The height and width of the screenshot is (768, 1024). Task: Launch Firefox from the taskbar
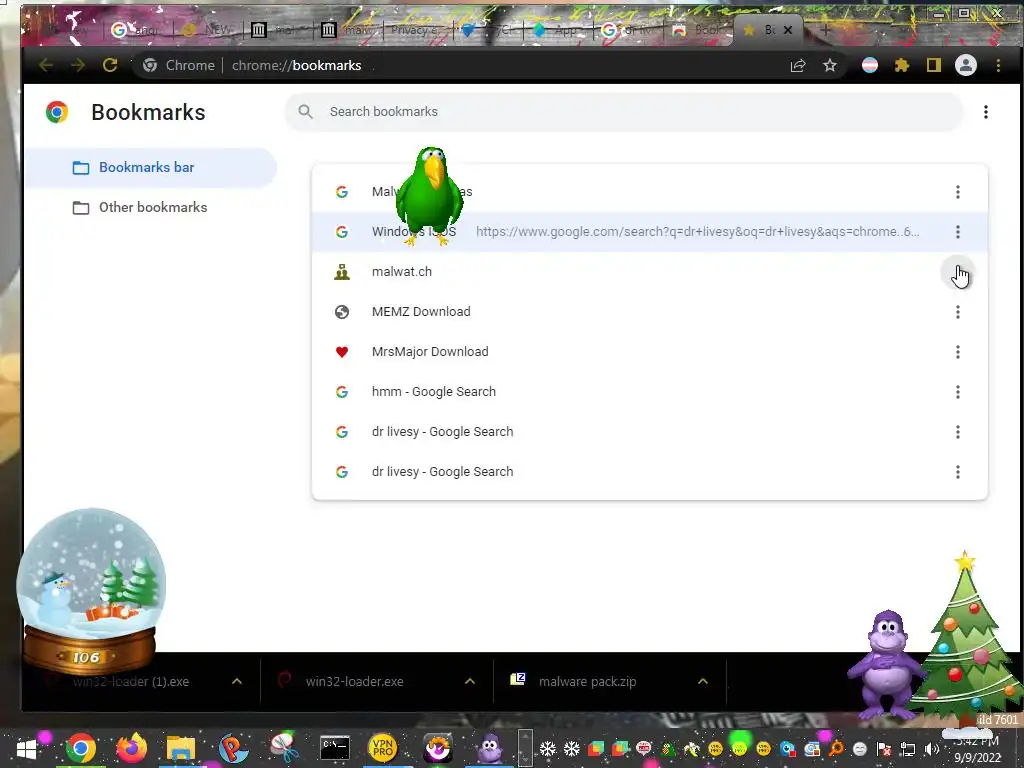(132, 748)
